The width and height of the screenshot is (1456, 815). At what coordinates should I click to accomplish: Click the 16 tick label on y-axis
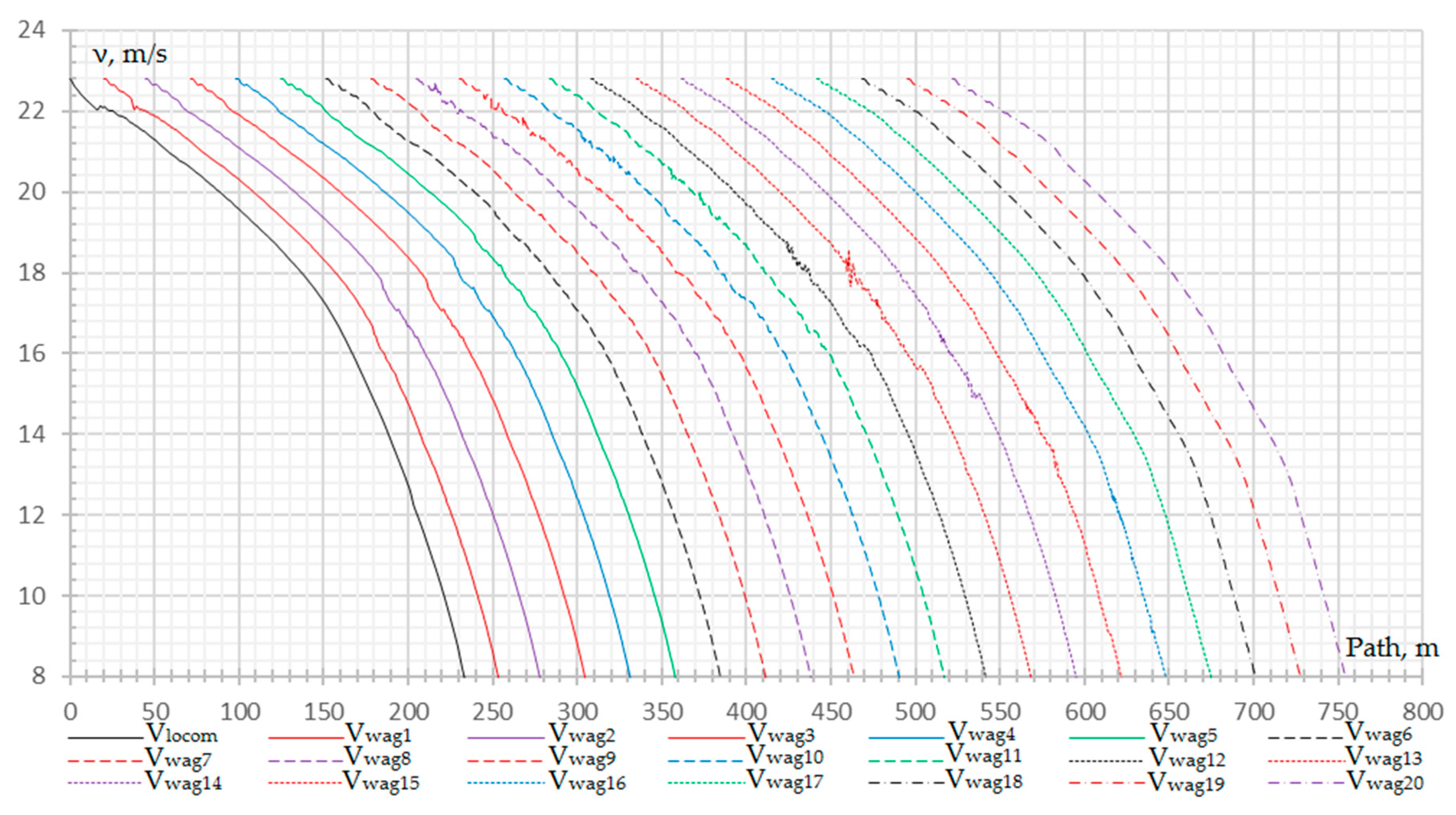32,353
